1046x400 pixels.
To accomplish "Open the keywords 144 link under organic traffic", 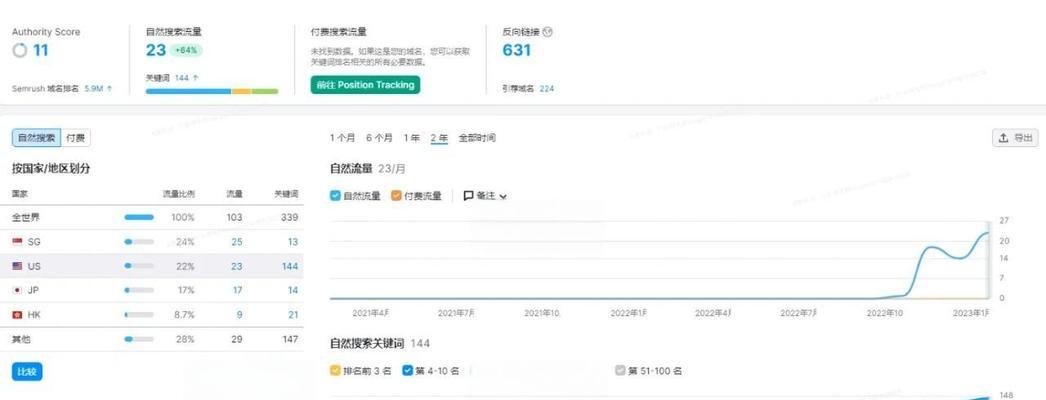I will coord(182,77).
